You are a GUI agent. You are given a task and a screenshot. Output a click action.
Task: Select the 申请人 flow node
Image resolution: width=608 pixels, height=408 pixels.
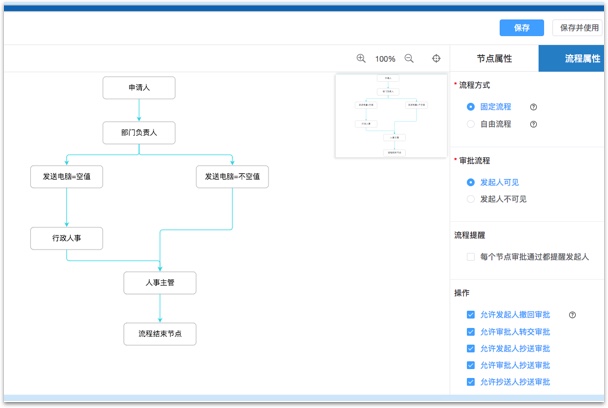tap(139, 88)
